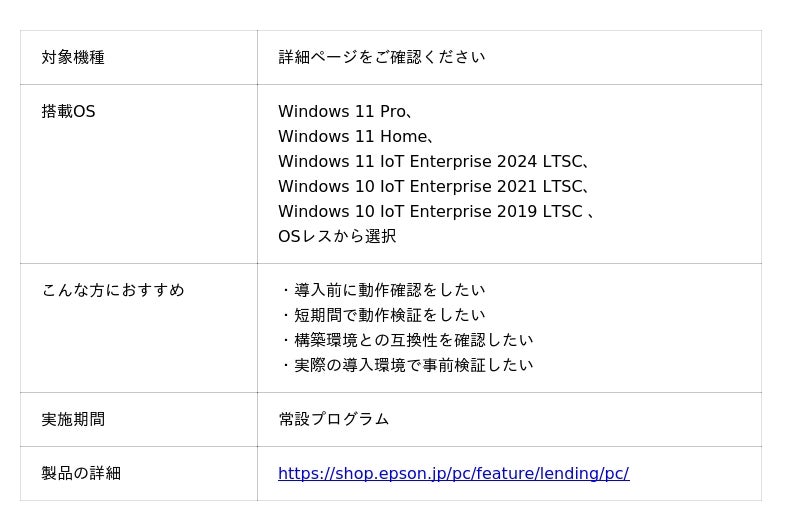Click the 搭載OS row label
Image resolution: width=800 pixels, height=531 pixels.
(68, 112)
